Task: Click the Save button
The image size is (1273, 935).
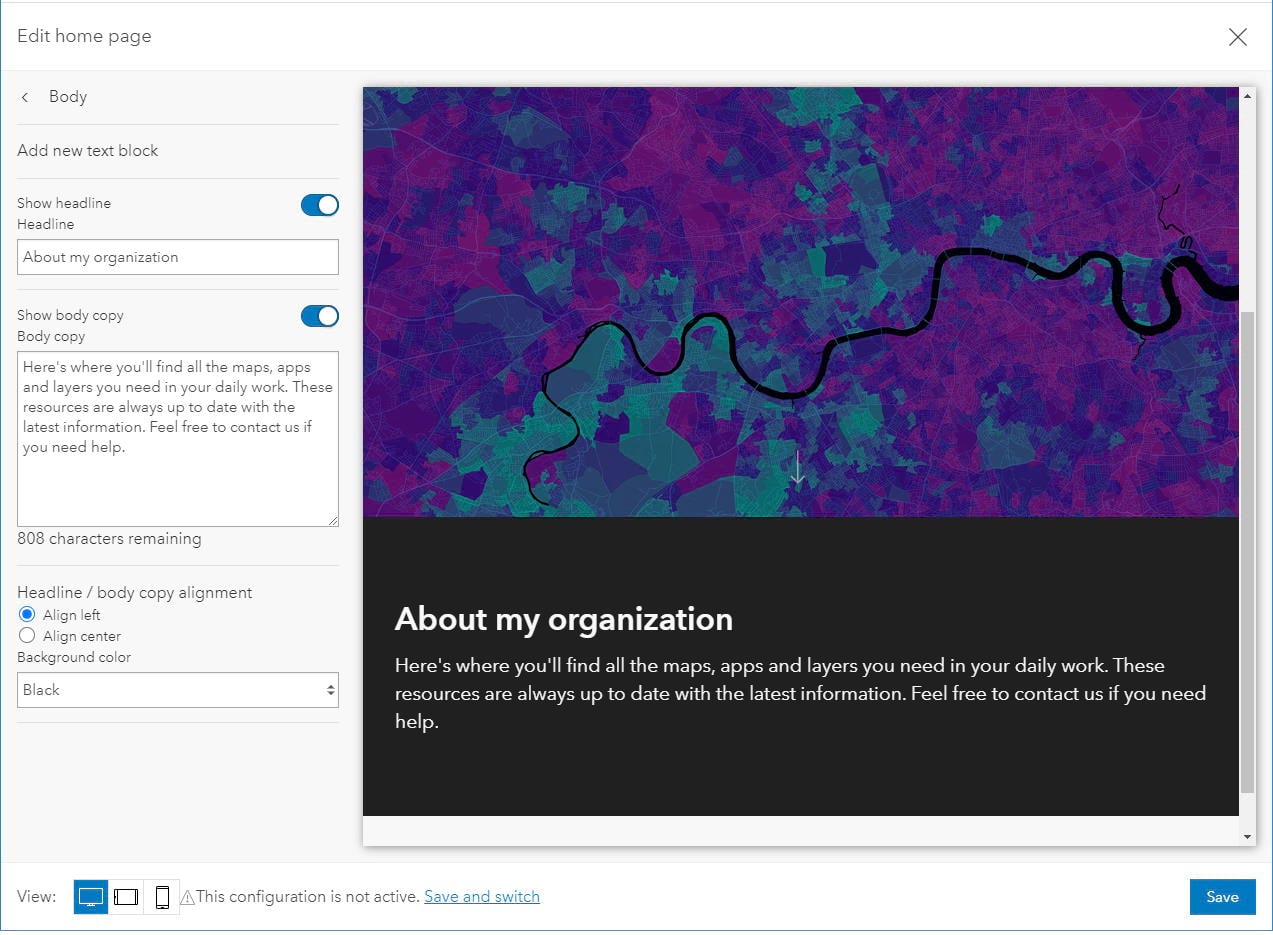Action: (x=1222, y=897)
